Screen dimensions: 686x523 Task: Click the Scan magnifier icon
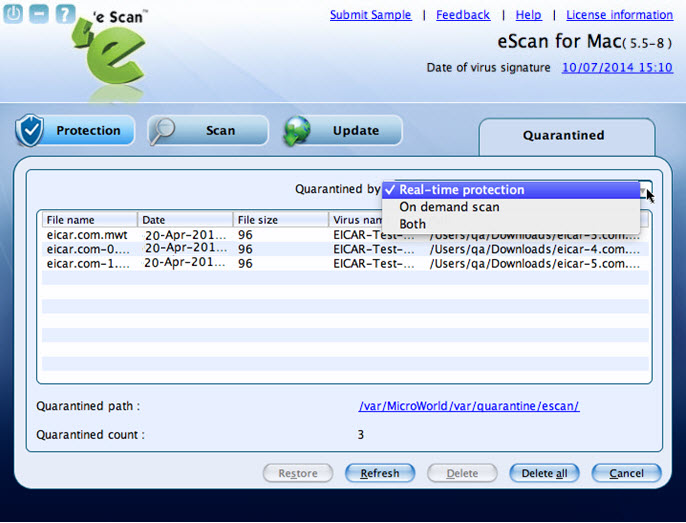pyautogui.click(x=162, y=130)
